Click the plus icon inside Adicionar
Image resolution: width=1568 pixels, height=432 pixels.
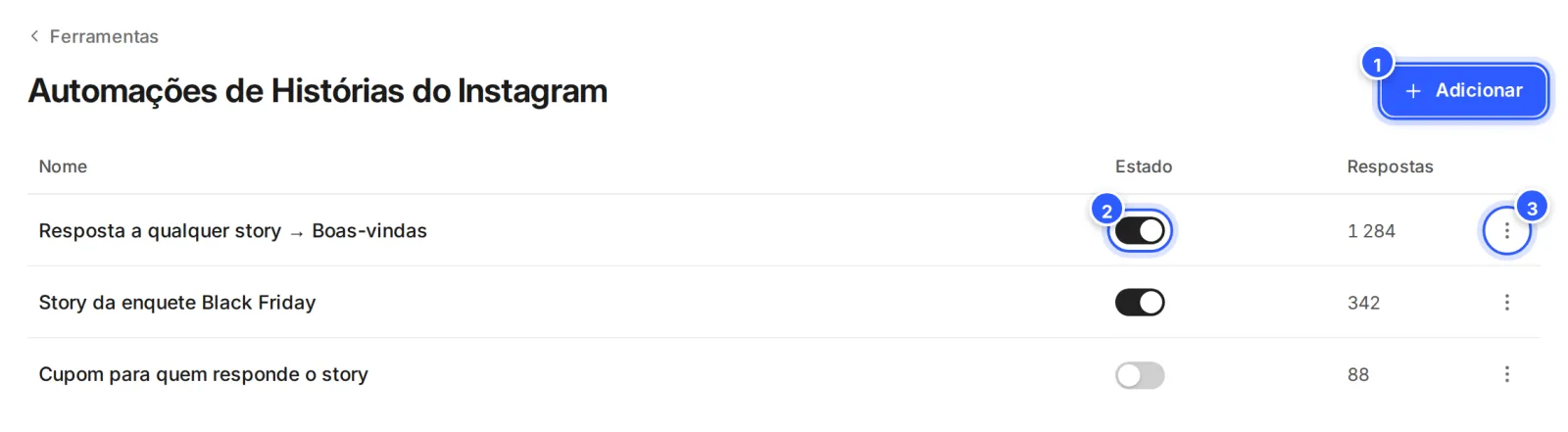point(1413,91)
